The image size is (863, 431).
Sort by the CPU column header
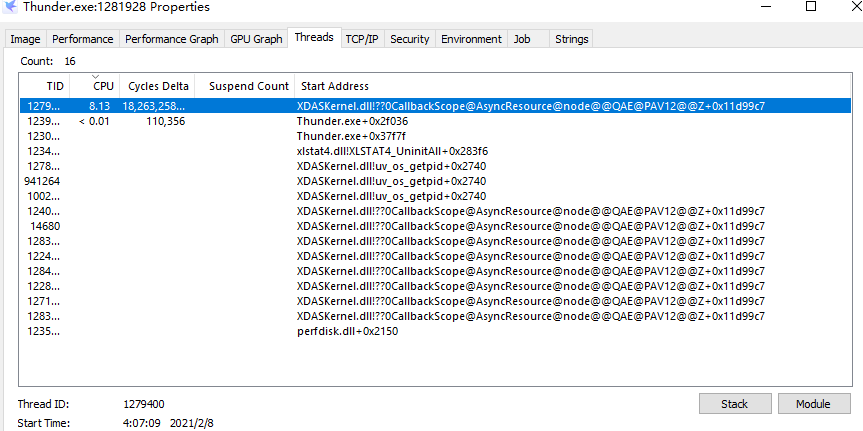[x=95, y=86]
